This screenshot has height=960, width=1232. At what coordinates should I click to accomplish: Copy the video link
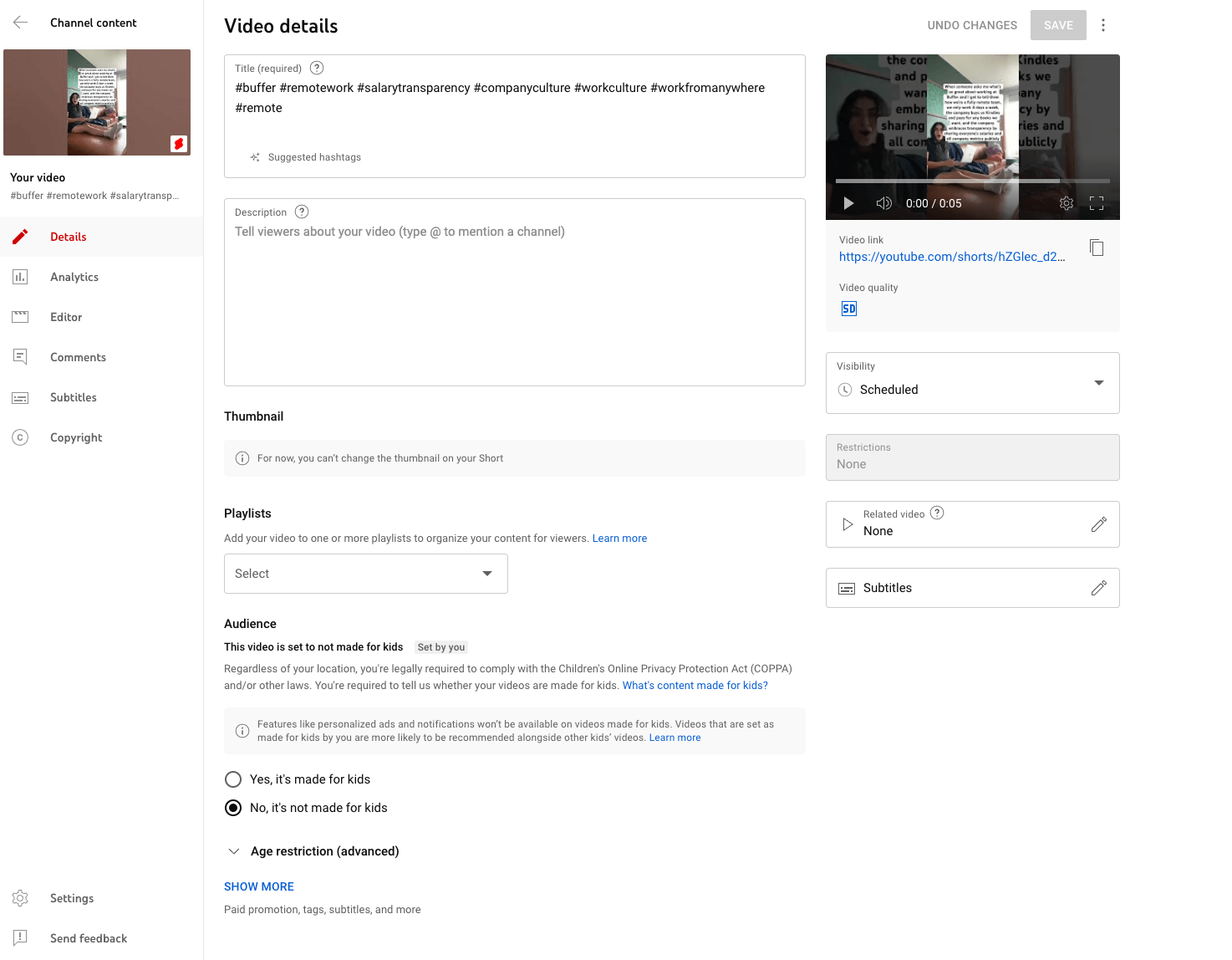pos(1097,248)
